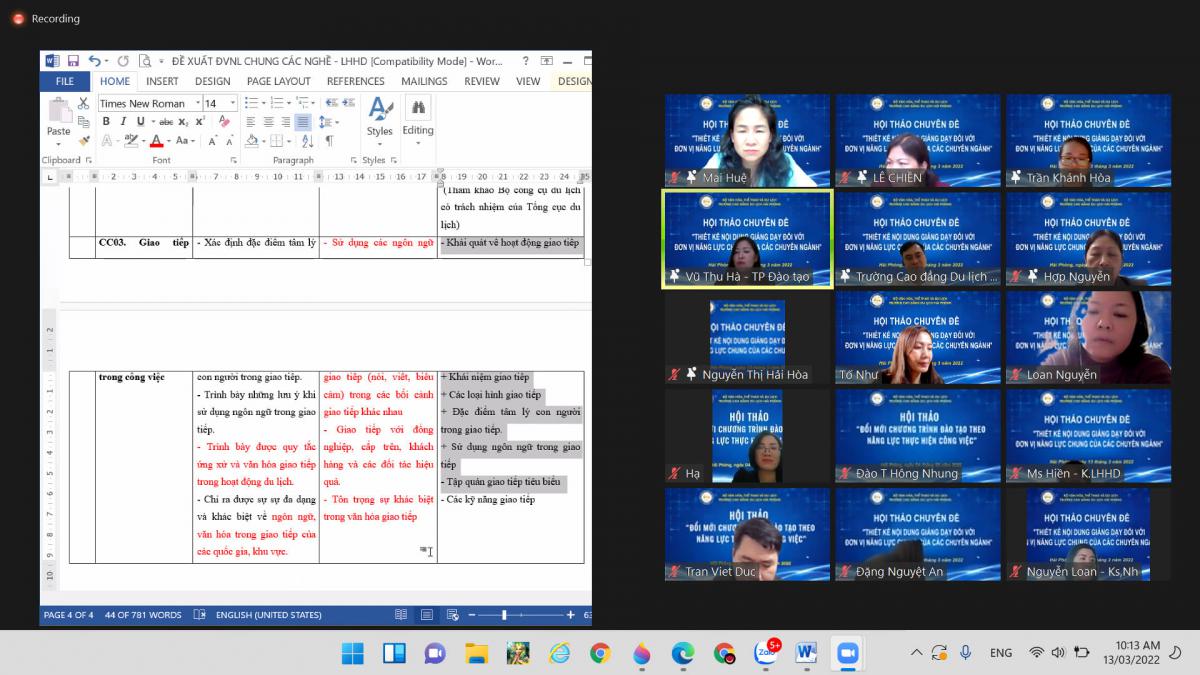Click PAGE 4 OF 4 status indicator
This screenshot has height=675, width=1200.
(68, 615)
